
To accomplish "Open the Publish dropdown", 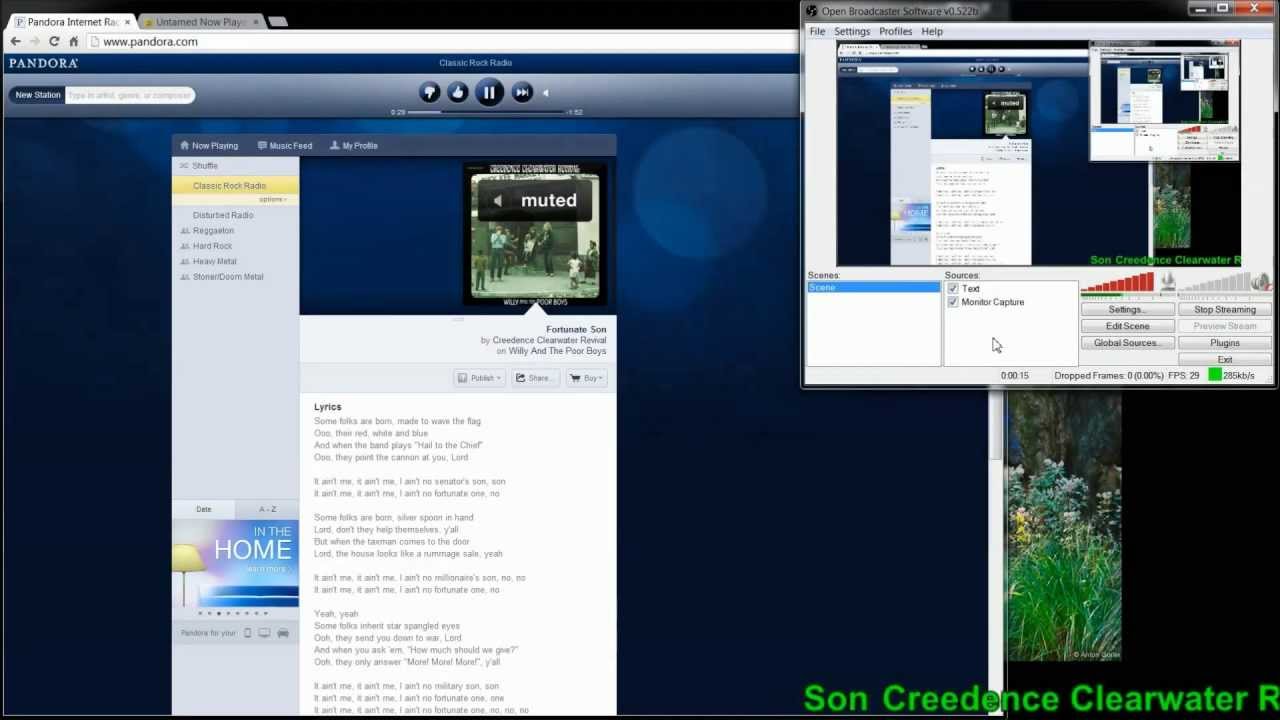I will pyautogui.click(x=479, y=378).
